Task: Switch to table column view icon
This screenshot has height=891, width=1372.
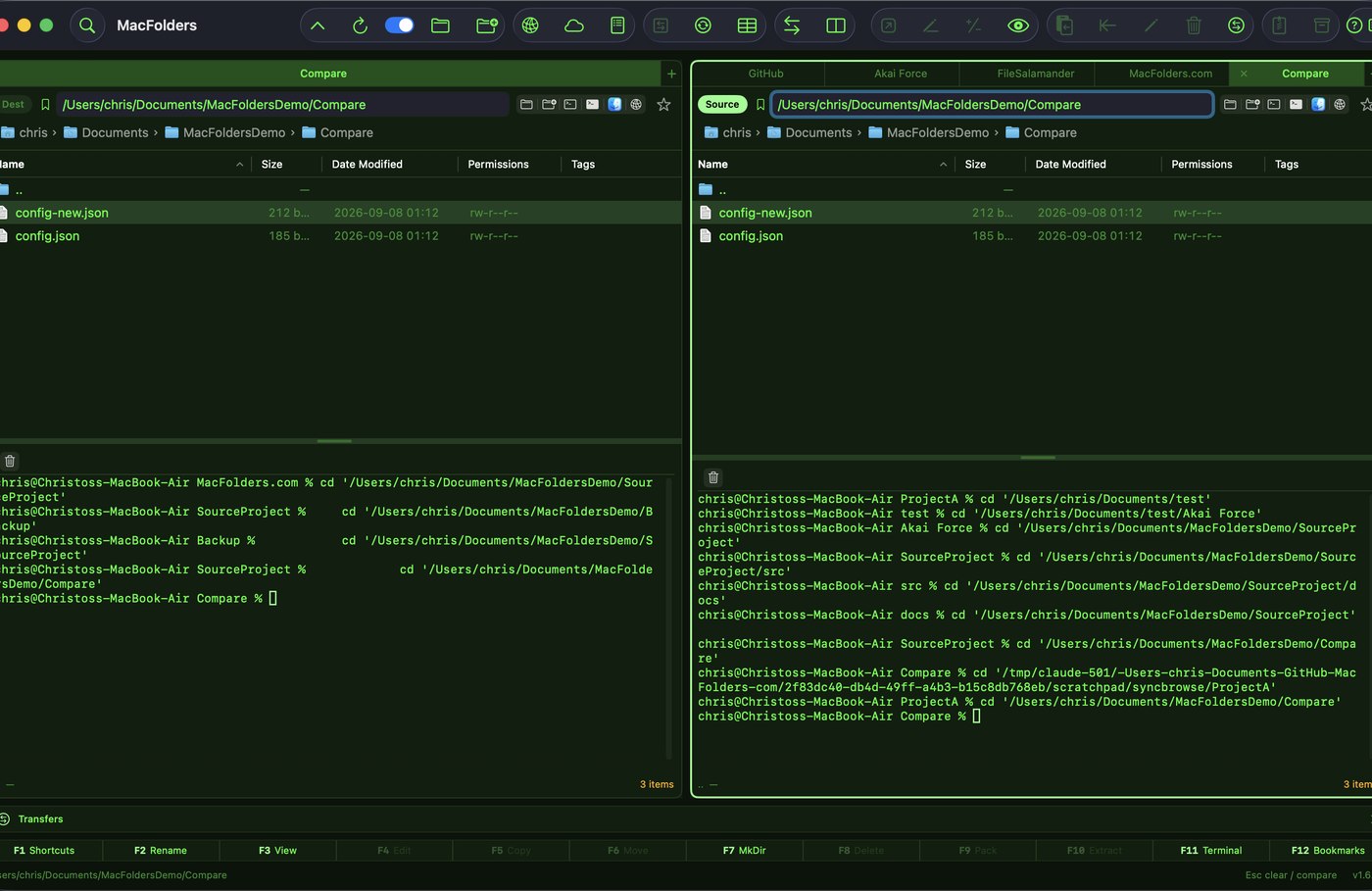Action: pyautogui.click(x=747, y=25)
